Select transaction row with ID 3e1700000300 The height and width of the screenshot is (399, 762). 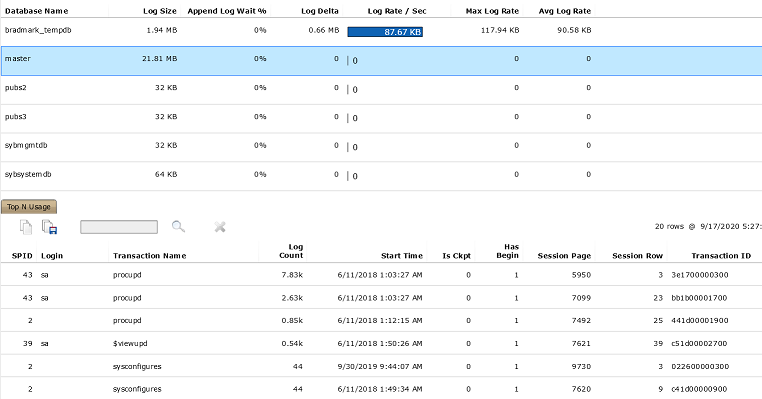pyautogui.click(x=381, y=275)
